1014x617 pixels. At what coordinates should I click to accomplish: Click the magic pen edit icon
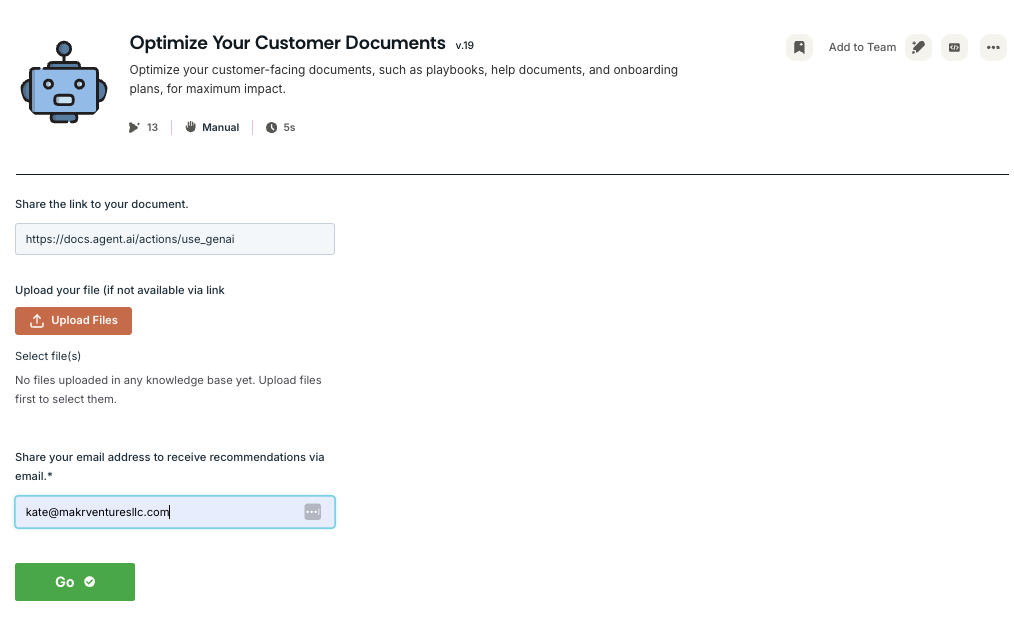pyautogui.click(x=918, y=47)
